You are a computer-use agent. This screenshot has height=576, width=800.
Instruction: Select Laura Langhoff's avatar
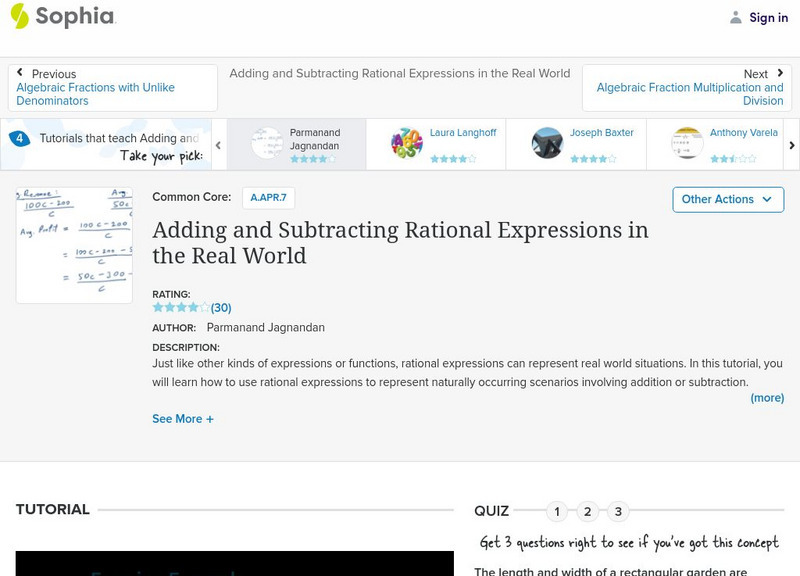(407, 144)
